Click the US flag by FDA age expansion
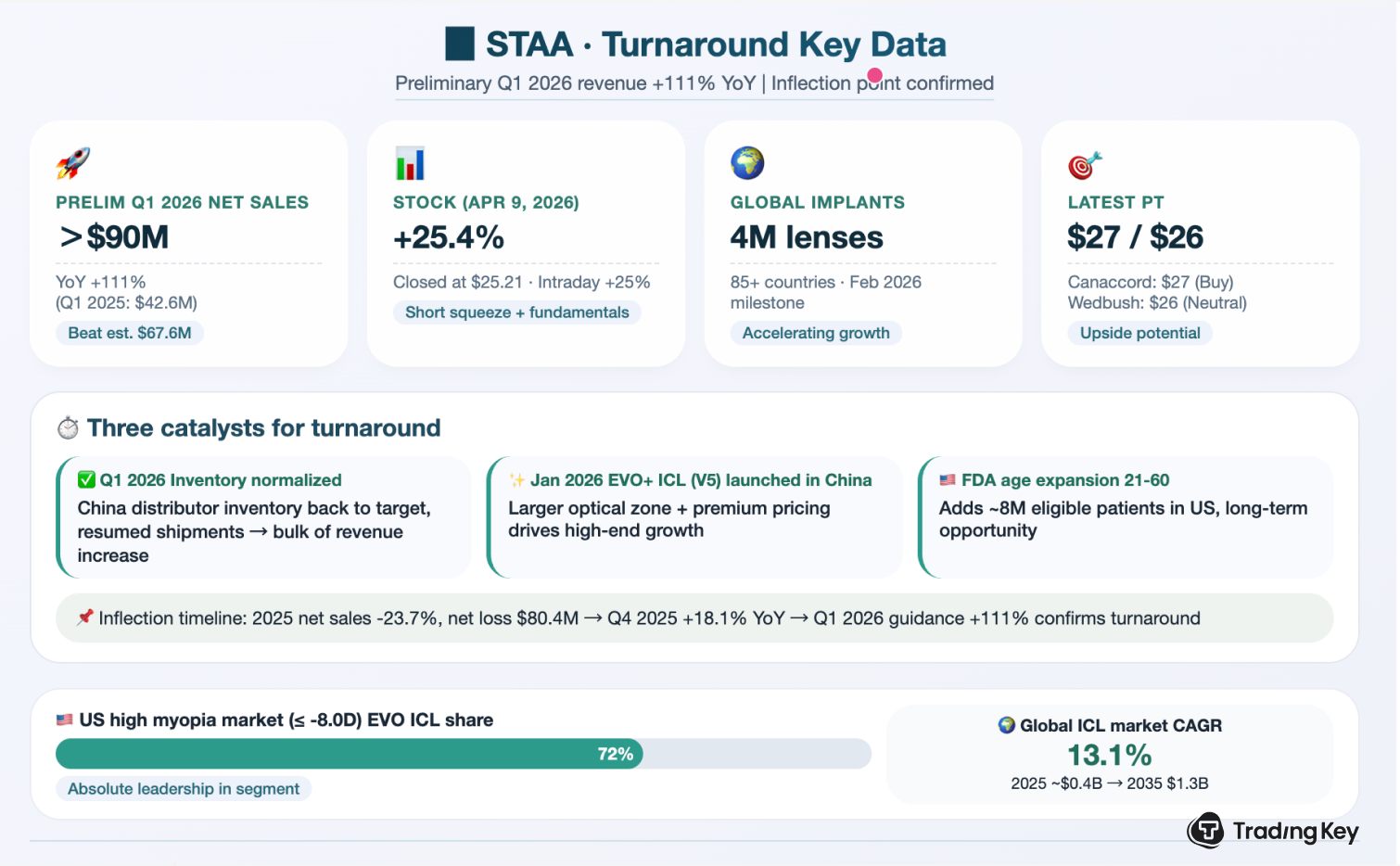 coord(948,480)
